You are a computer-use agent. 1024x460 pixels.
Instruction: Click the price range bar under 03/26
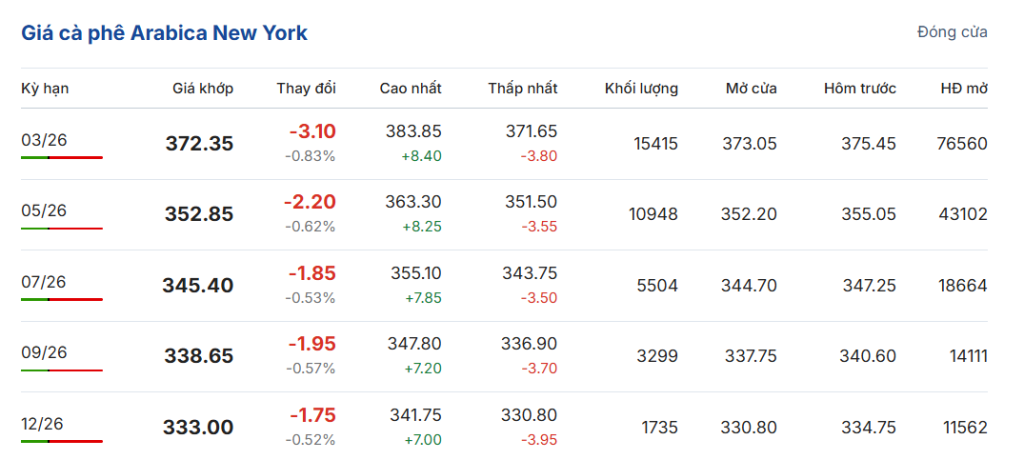62,157
